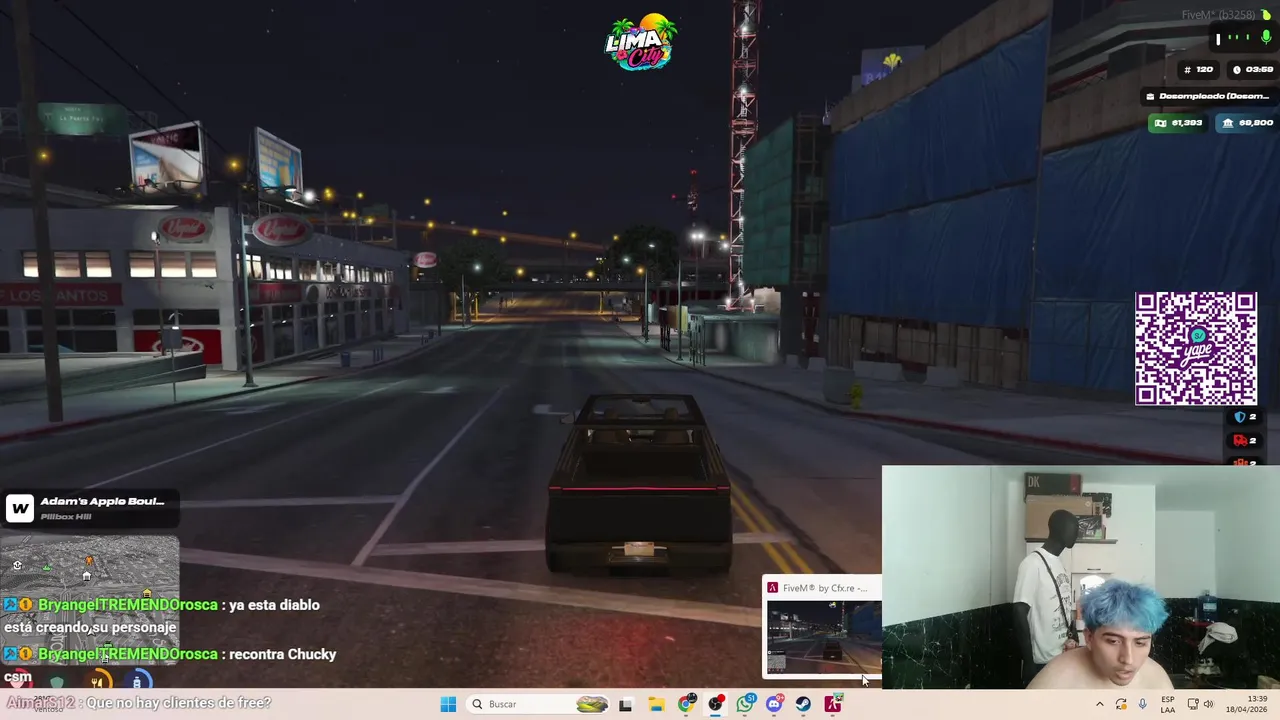Image resolution: width=1280 pixels, height=720 pixels.
Task: Click the W compass direction icon
Action: (19, 508)
